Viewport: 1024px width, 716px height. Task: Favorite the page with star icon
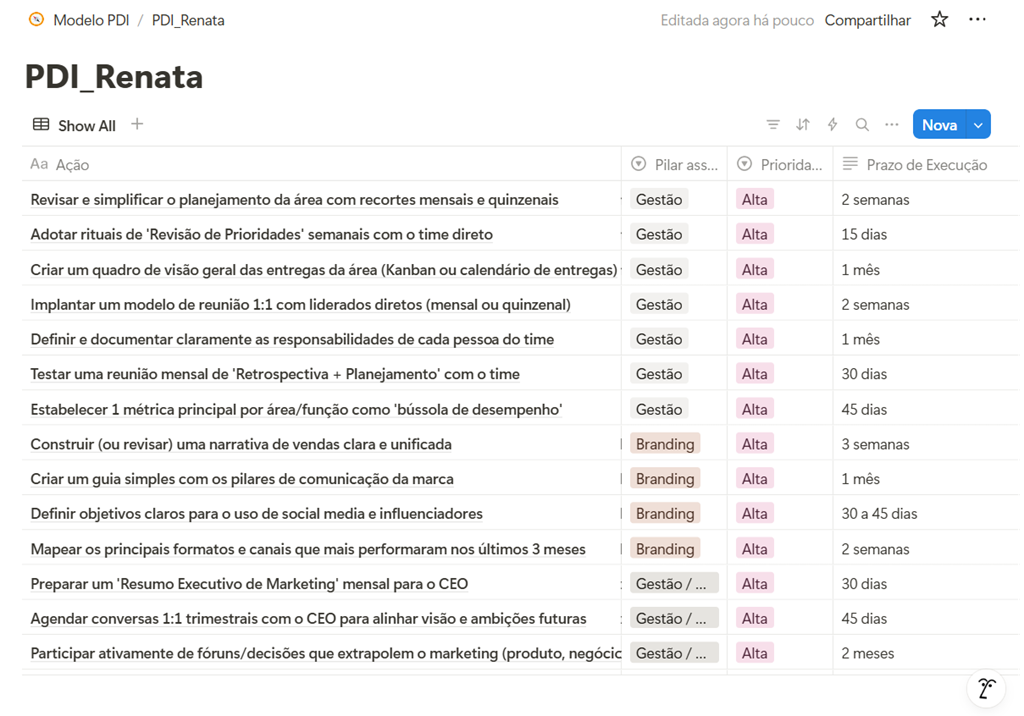click(x=939, y=20)
